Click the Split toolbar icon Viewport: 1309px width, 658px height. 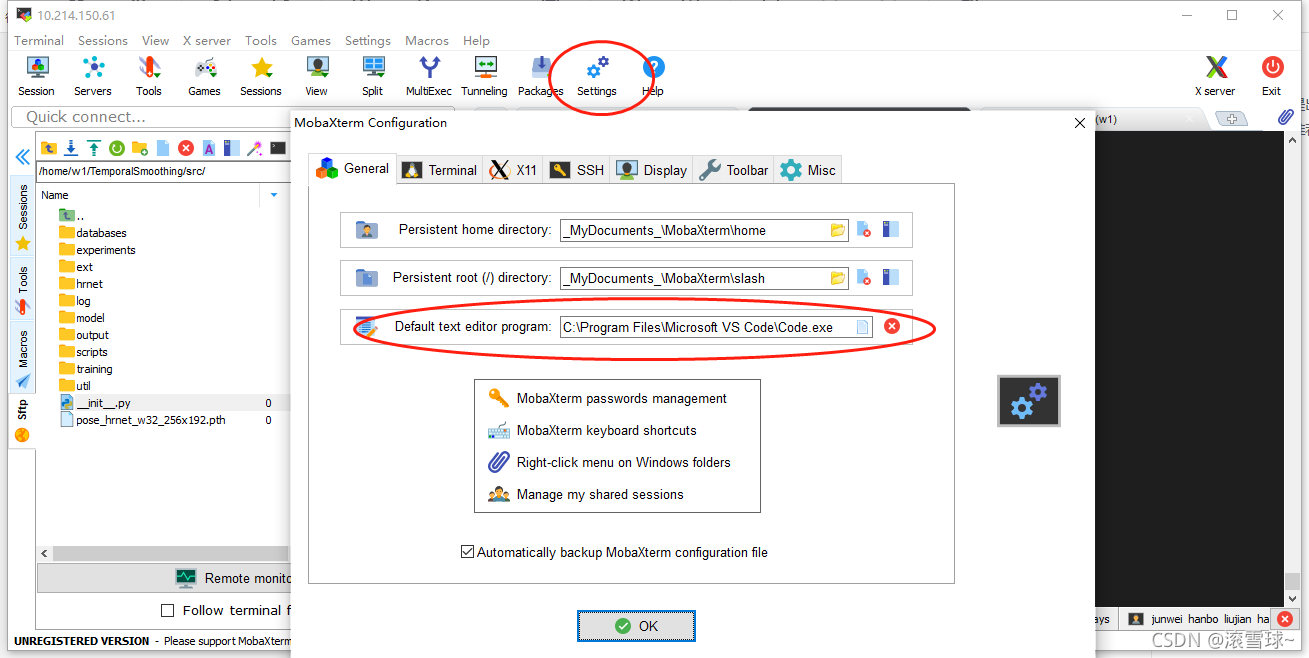(373, 76)
